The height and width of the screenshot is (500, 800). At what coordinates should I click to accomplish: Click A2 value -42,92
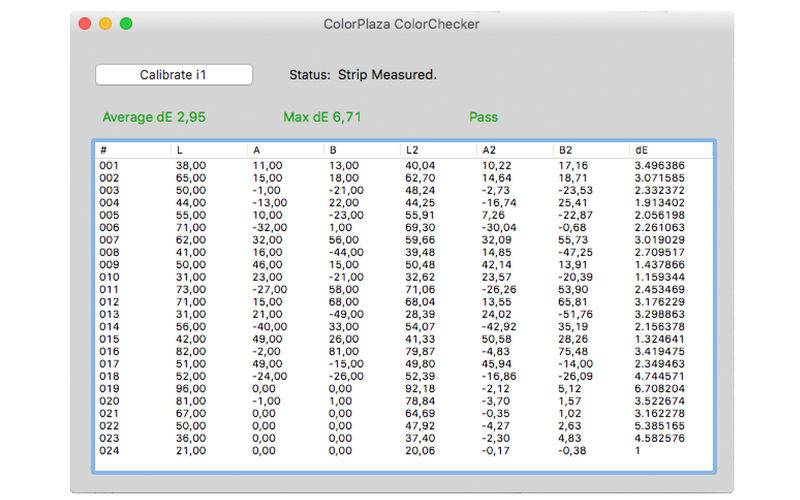coord(499,327)
